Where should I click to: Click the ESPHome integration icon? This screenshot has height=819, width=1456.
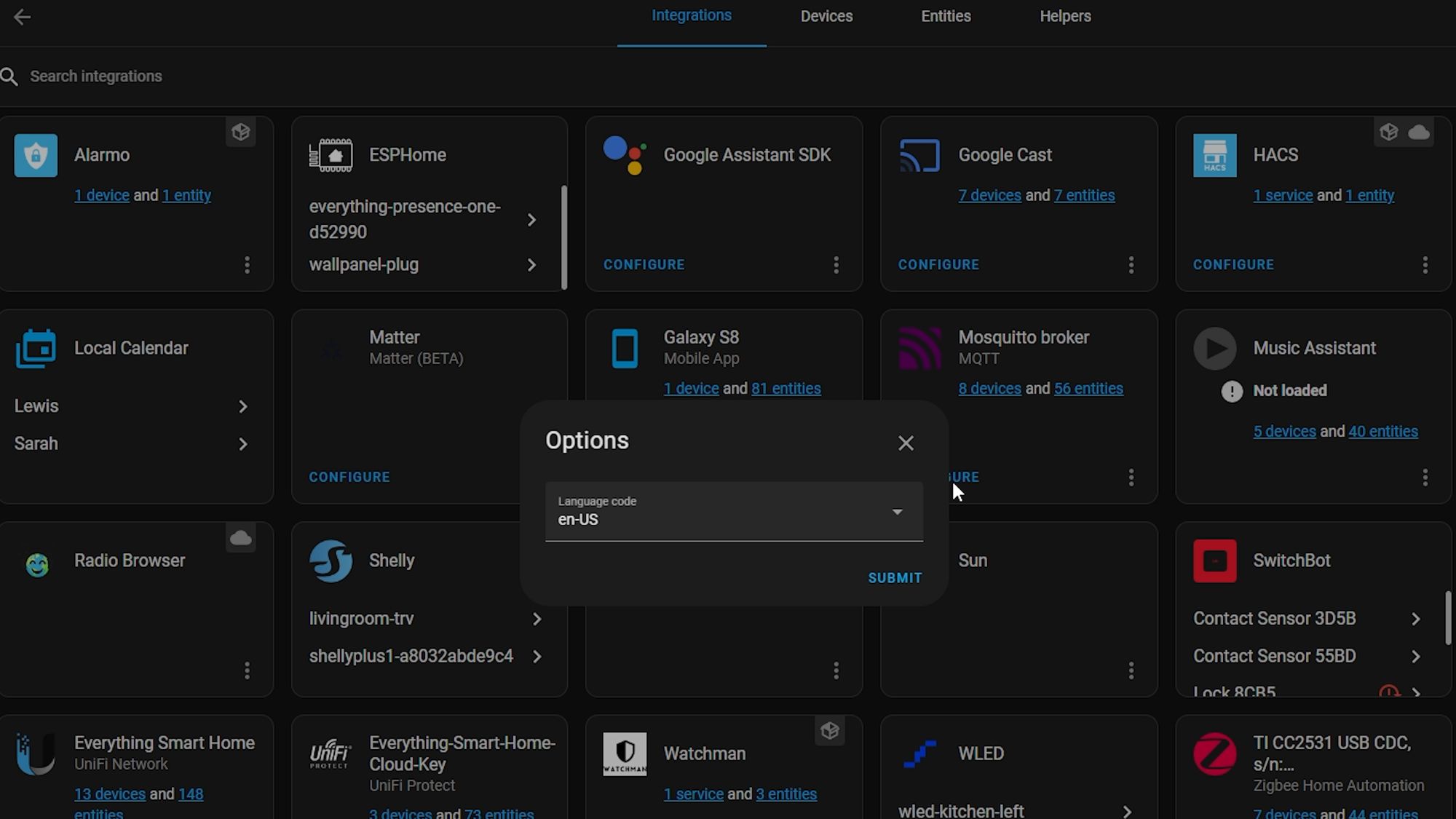[x=330, y=155]
